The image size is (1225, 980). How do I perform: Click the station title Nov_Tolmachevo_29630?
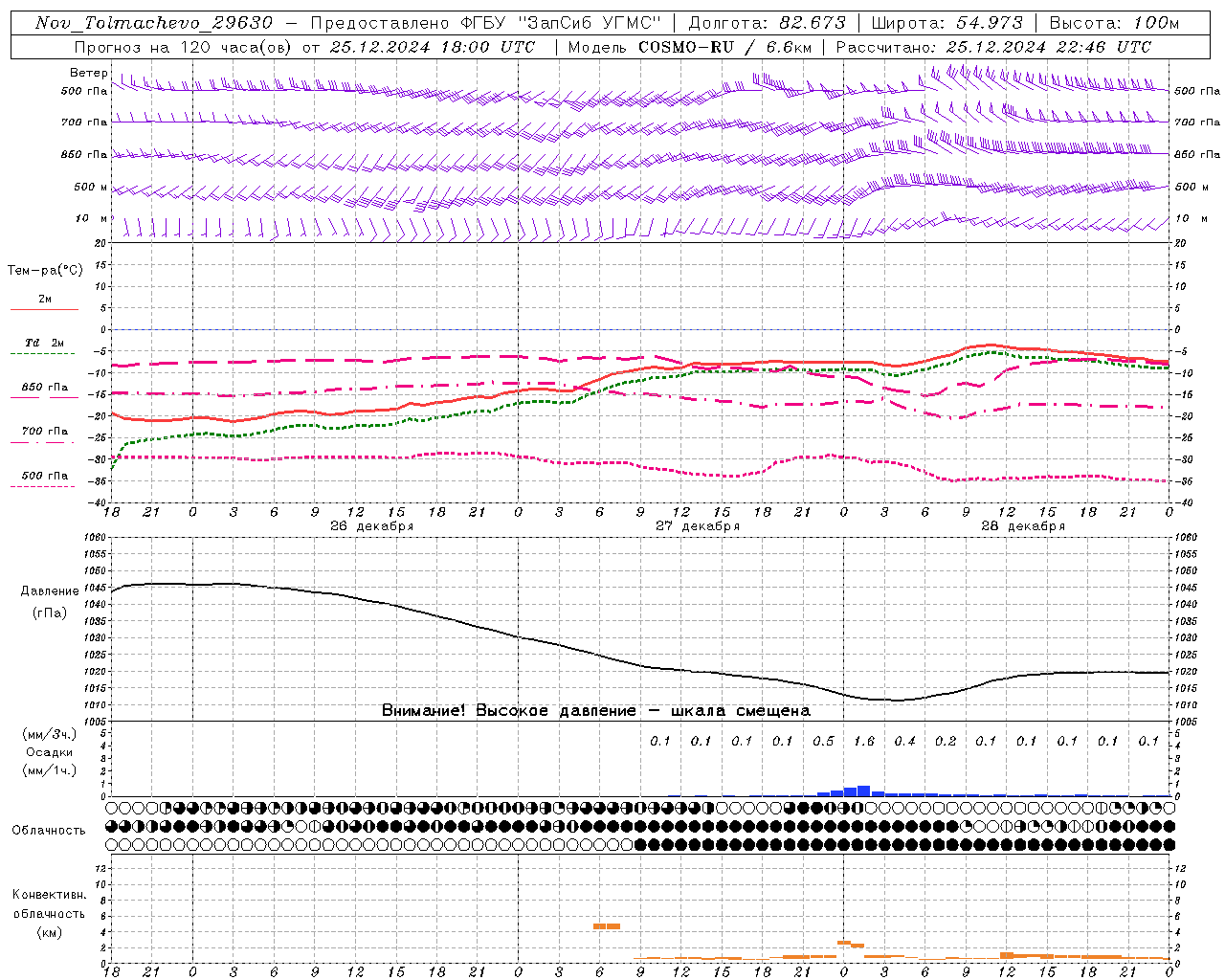(154, 23)
